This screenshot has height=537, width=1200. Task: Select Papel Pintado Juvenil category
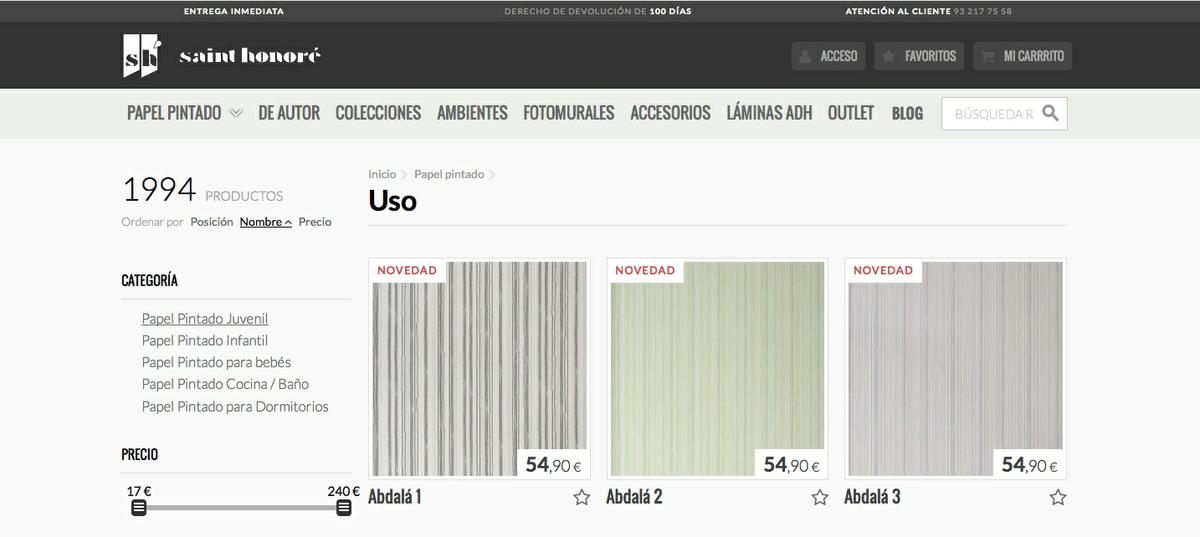pyautogui.click(x=205, y=319)
